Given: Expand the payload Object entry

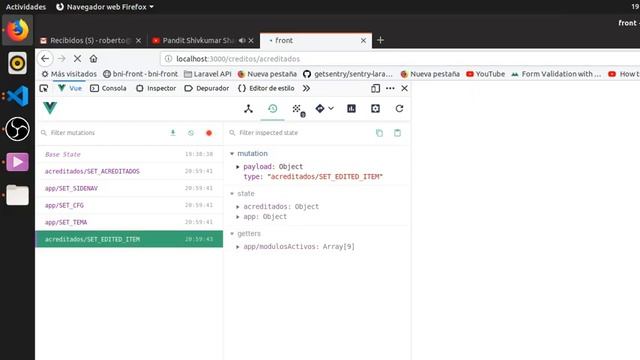Looking at the screenshot, I should [238, 167].
